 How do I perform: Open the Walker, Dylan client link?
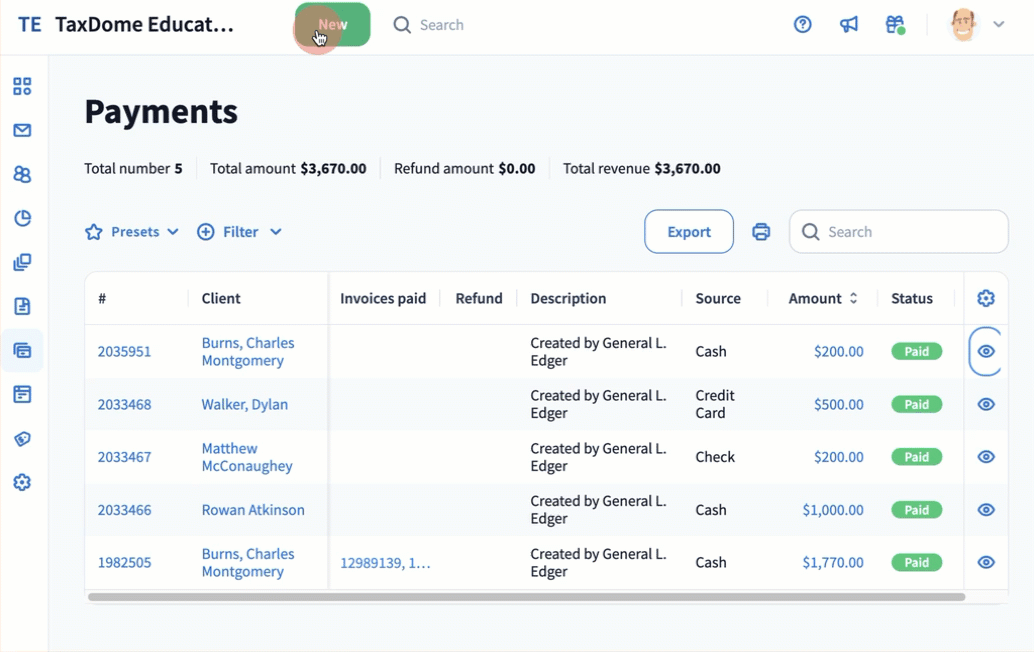click(244, 404)
